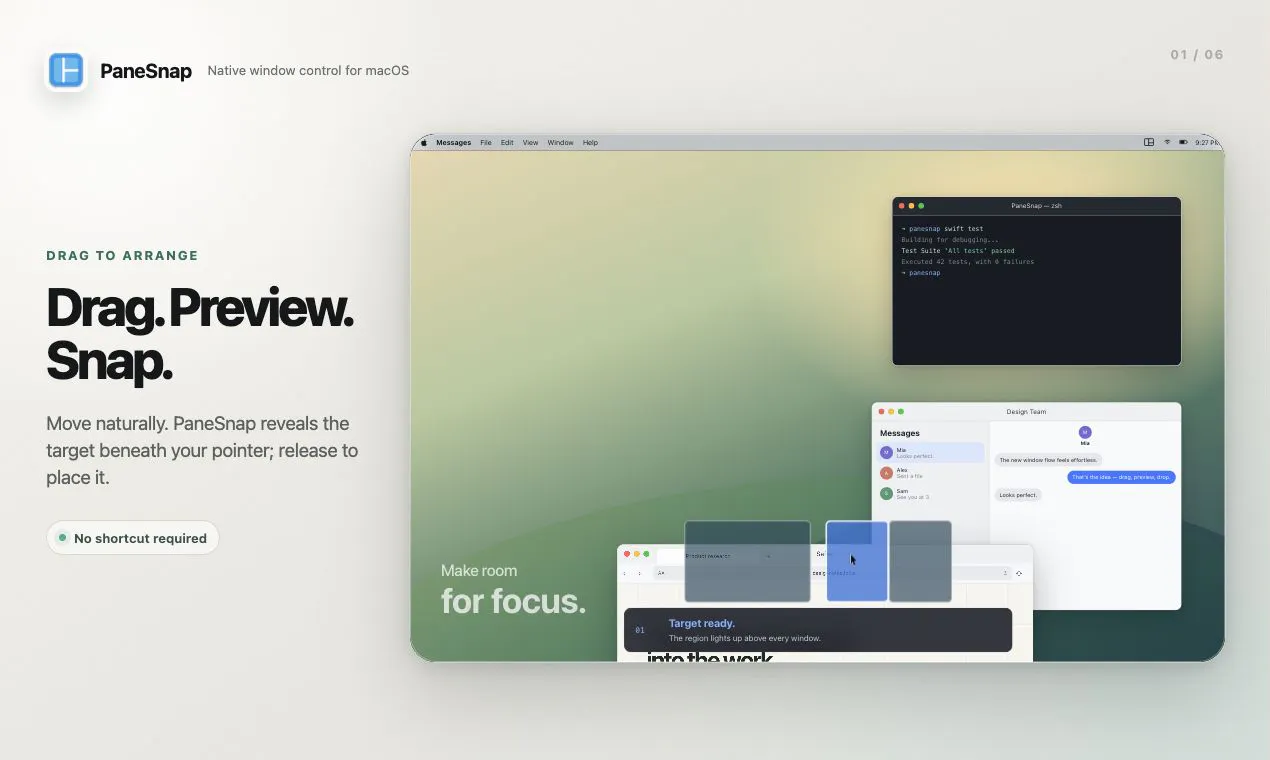Click the 'No shortcut required' pill
The height and width of the screenshot is (760, 1270).
pos(133,538)
